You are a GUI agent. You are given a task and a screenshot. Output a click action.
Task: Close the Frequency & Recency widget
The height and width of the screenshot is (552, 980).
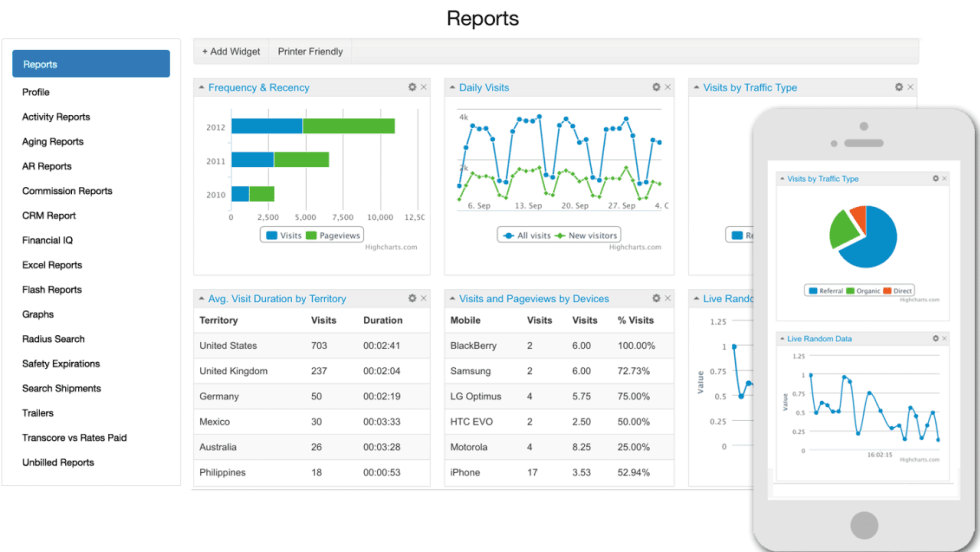pos(423,87)
